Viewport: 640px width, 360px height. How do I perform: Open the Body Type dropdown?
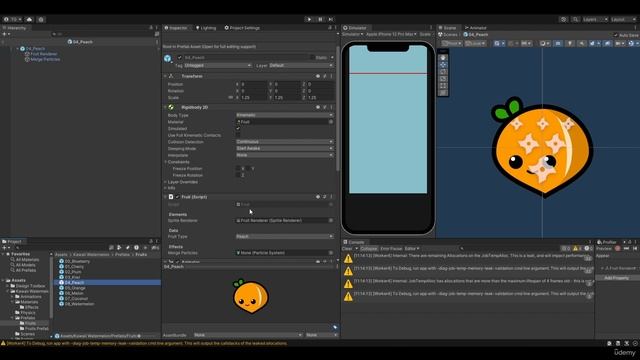[284, 115]
